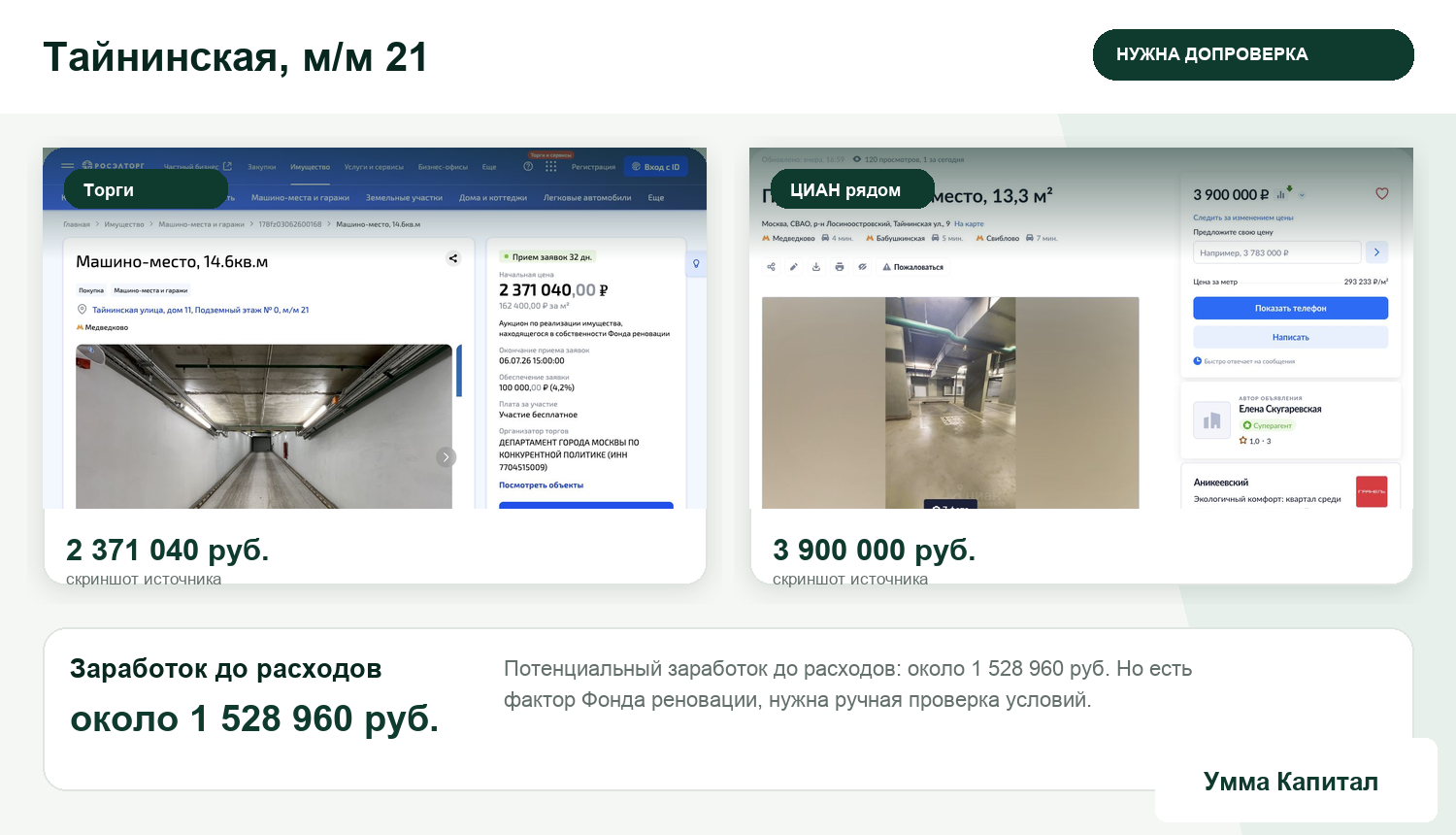Click the НУЖНА ДОПРОВЕРКА status badge
Viewport: 1456px width, 835px height.
tap(1253, 54)
